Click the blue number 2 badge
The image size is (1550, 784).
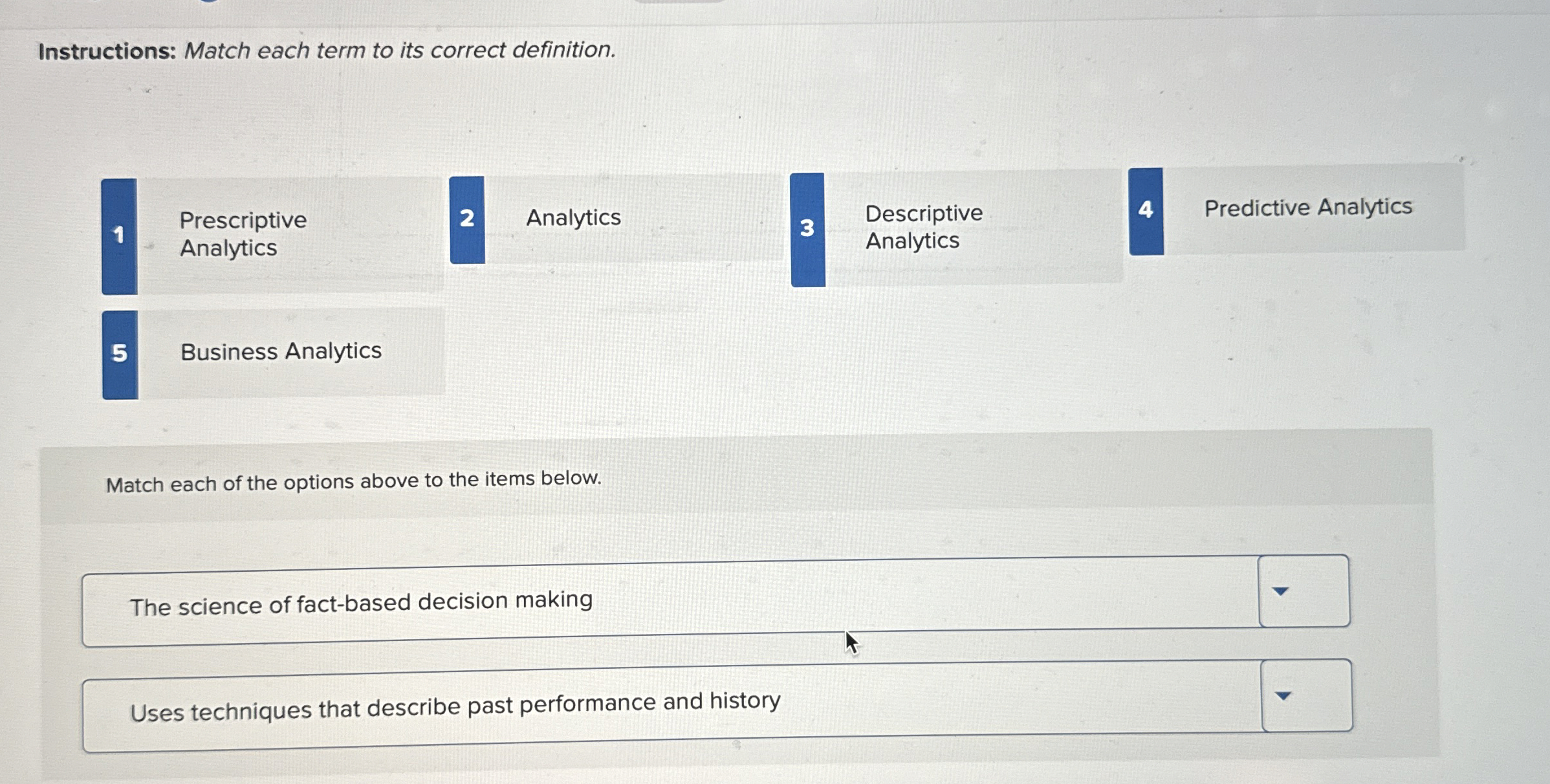[468, 219]
